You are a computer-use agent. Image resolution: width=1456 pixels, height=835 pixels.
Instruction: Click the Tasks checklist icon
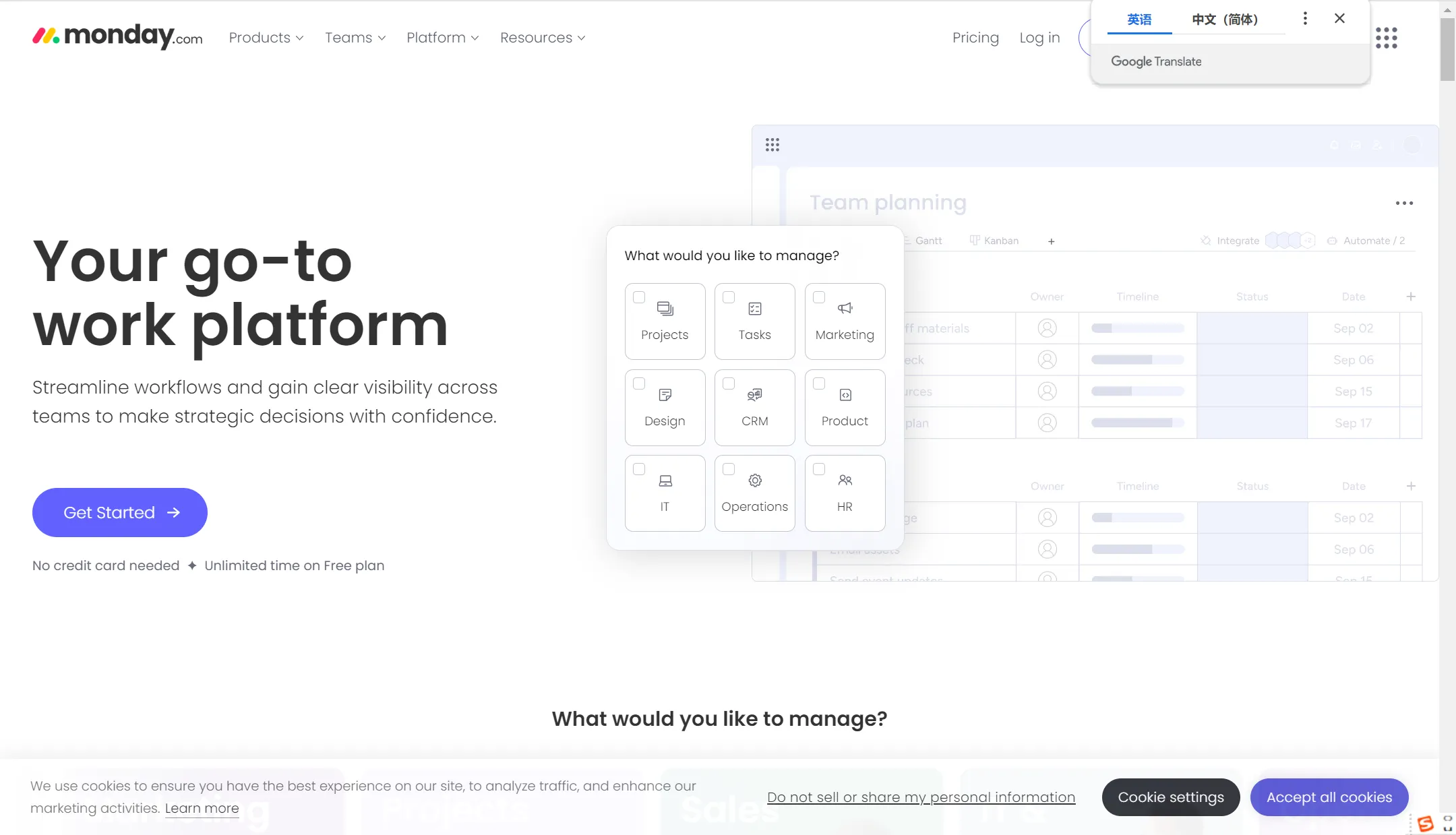point(755,309)
